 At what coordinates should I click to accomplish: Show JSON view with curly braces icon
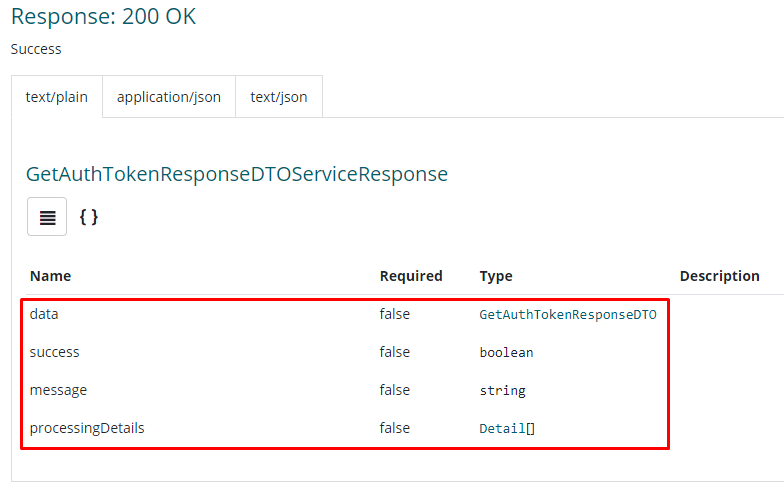coord(89,217)
